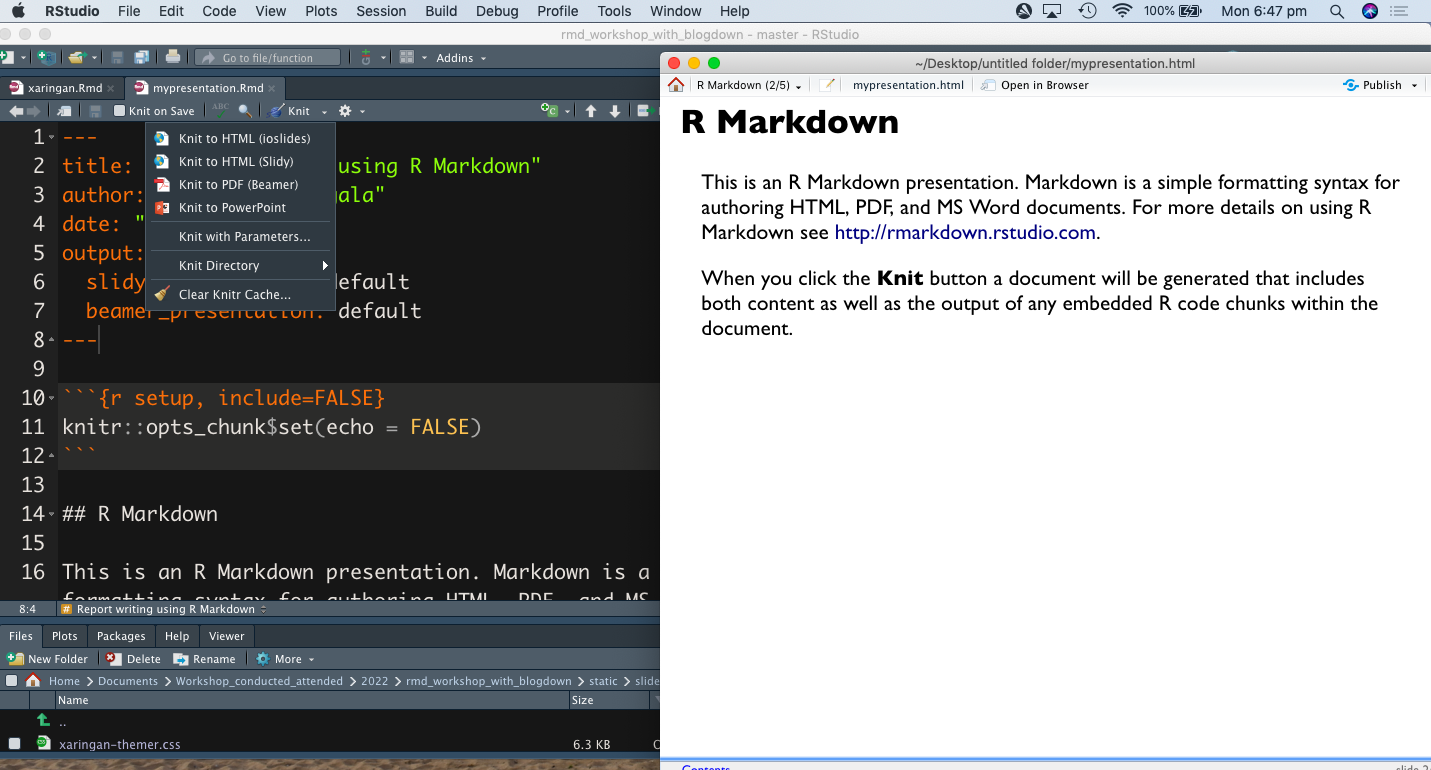Open the More dropdown in Files pane
Screen dimensions: 1431x770
click(285, 659)
